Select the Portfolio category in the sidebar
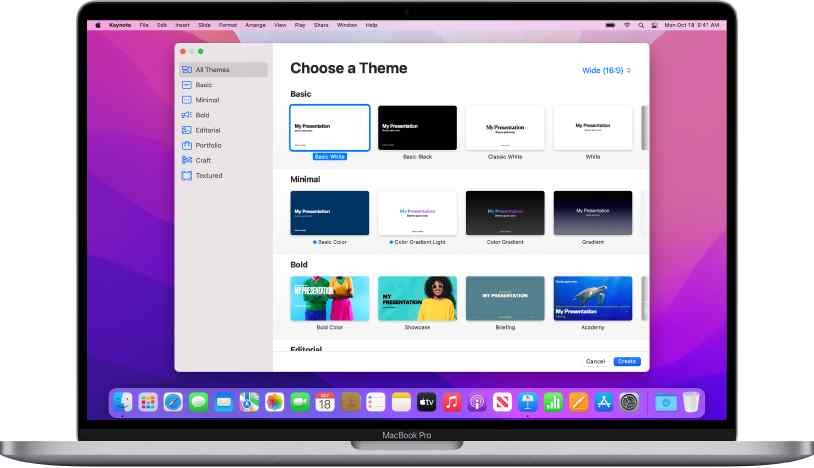The height and width of the screenshot is (468, 814). (223, 145)
